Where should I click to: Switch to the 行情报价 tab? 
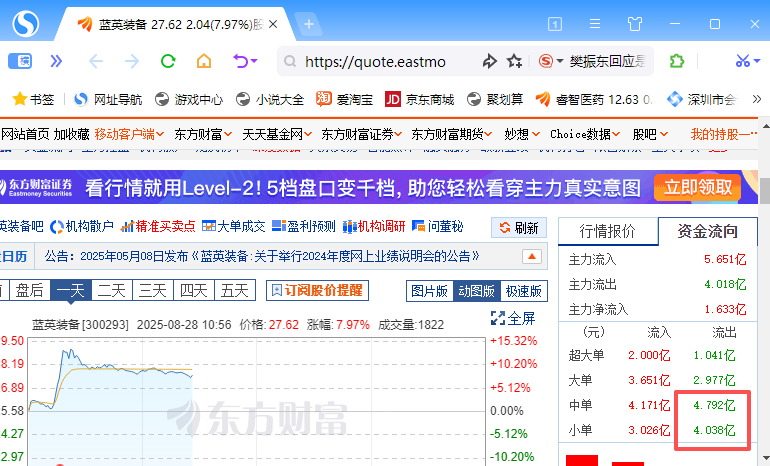click(x=608, y=231)
